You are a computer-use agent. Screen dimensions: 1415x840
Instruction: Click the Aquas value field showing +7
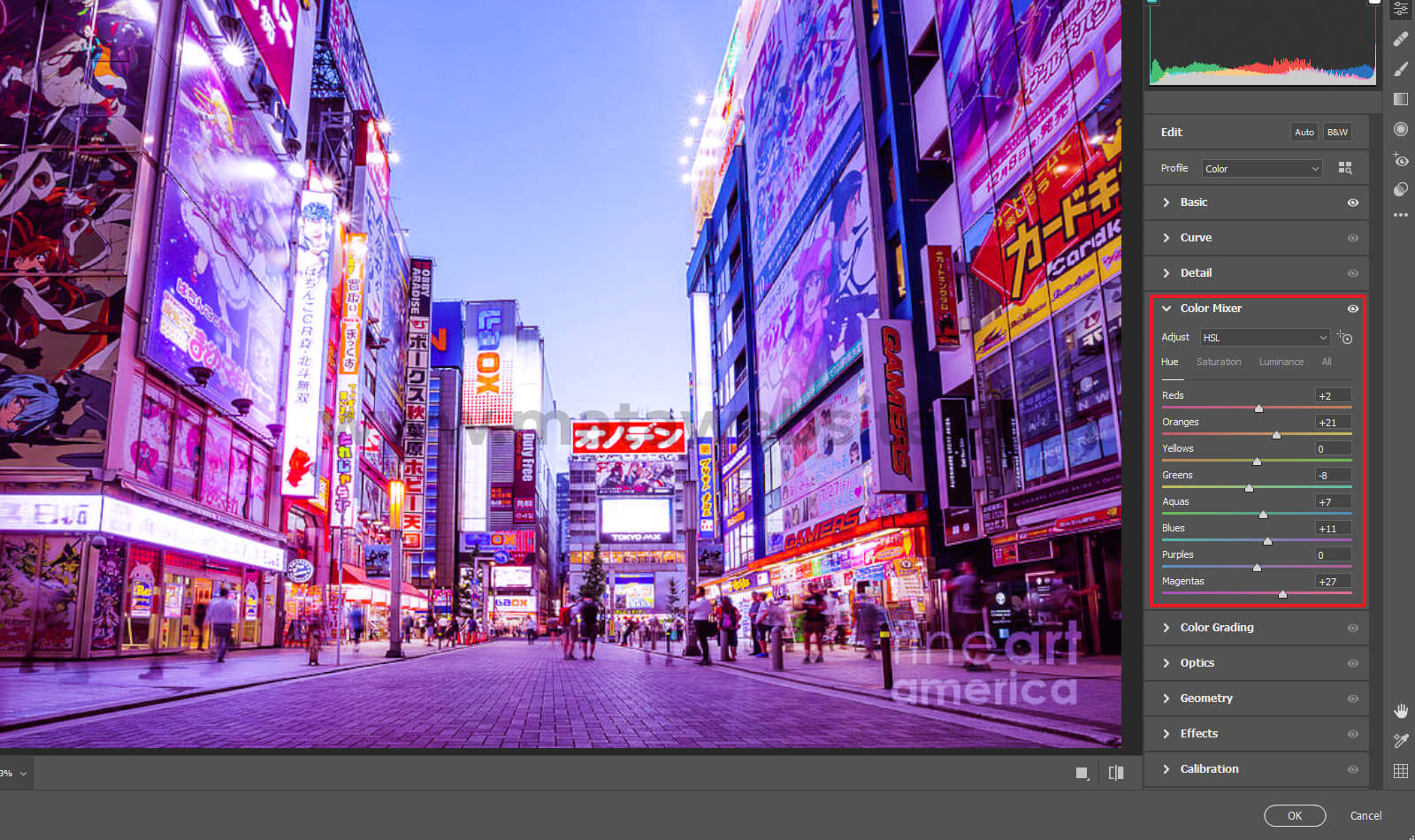[1333, 502]
